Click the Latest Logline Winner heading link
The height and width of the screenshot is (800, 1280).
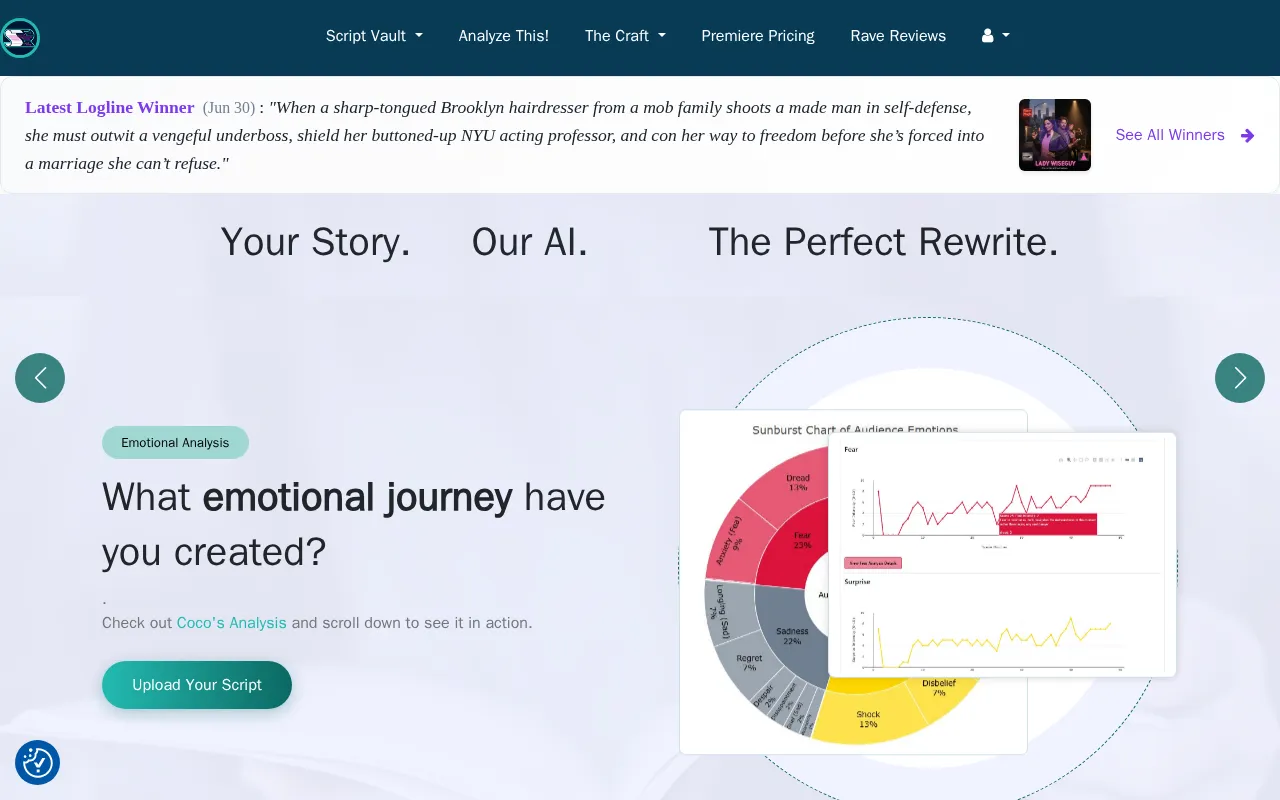tap(110, 108)
